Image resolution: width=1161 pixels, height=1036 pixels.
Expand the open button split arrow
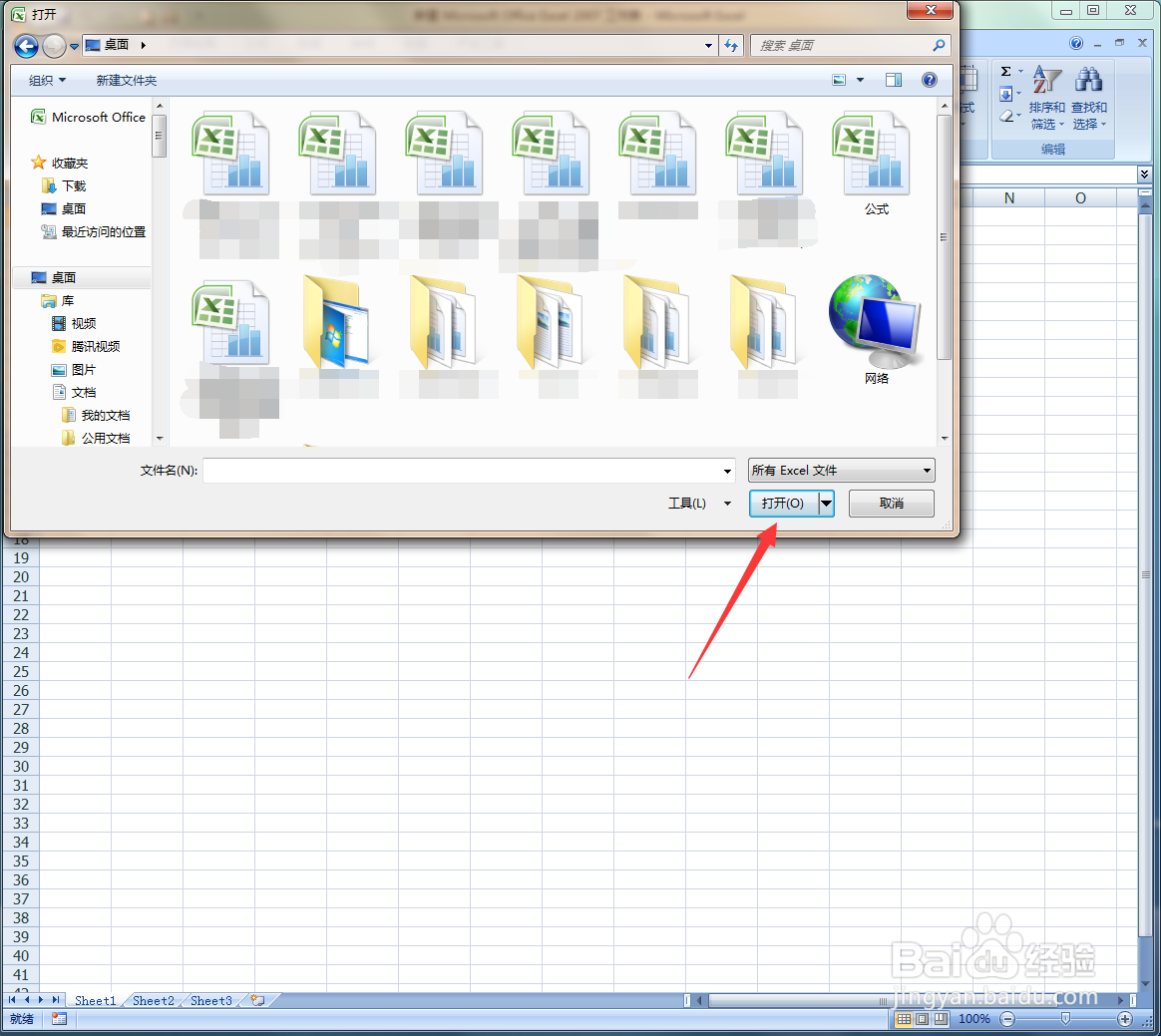point(826,504)
